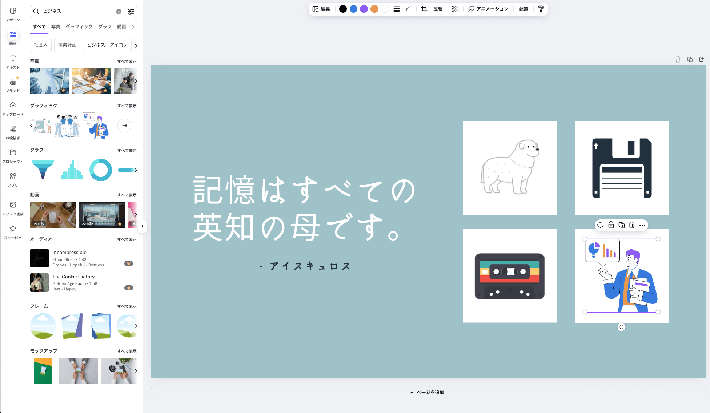Switch to the 写真 tab
Image resolution: width=710 pixels, height=413 pixels.
[x=57, y=27]
